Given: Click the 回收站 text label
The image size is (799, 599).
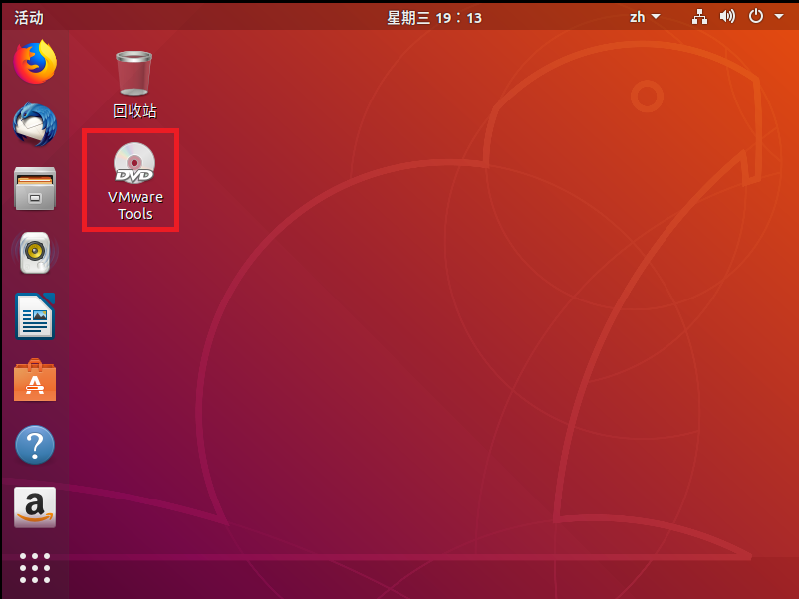Looking at the screenshot, I should pos(134,111).
